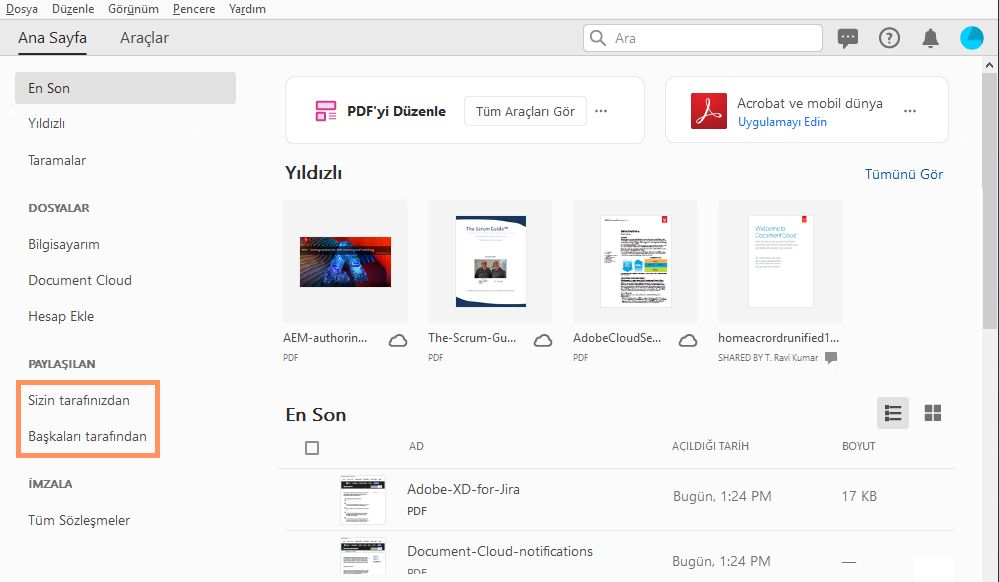Image resolution: width=999 pixels, height=582 pixels.
Task: Click the Adobe-XD-for-Jira row thumbnail
Action: pos(363,500)
